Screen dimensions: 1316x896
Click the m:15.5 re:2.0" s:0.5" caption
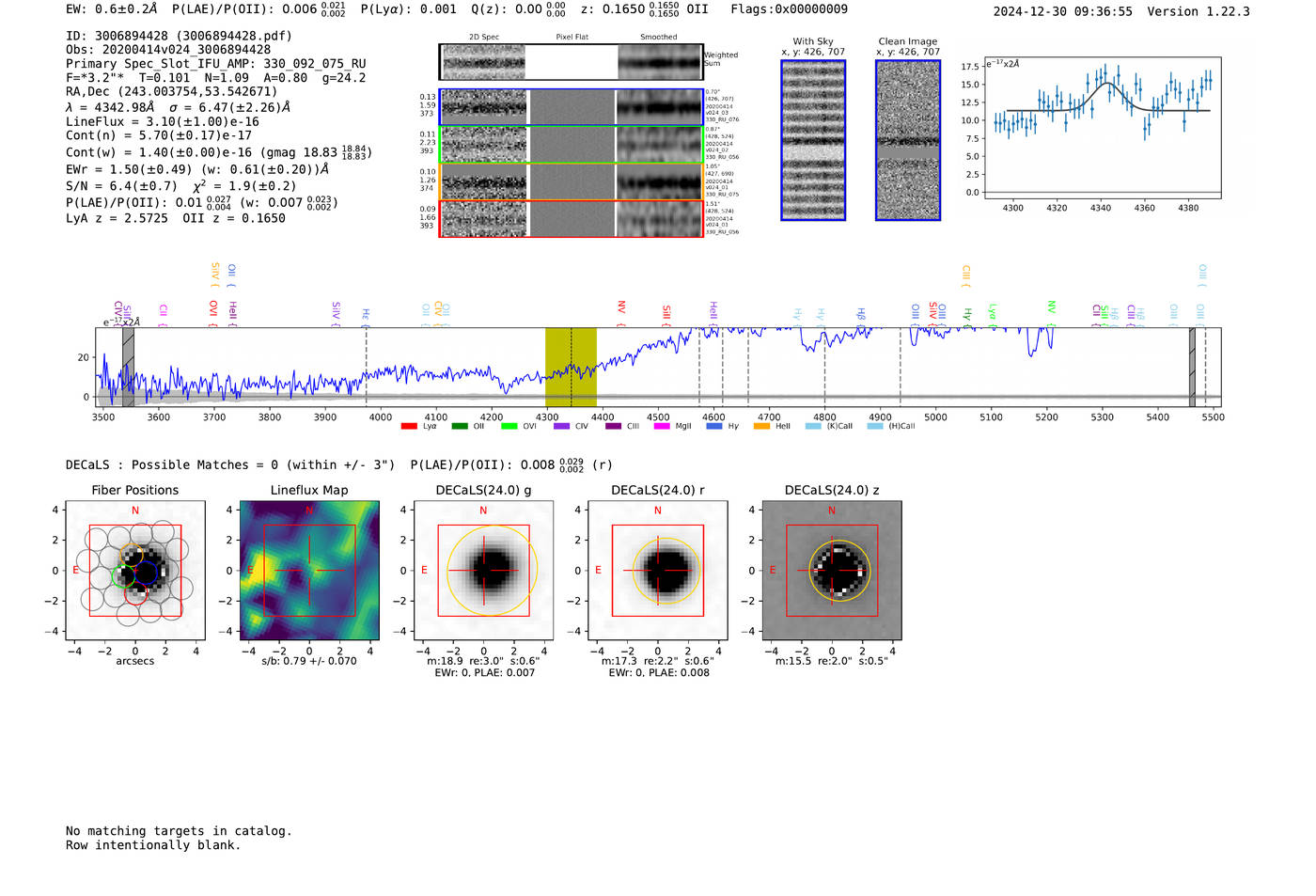832,661
